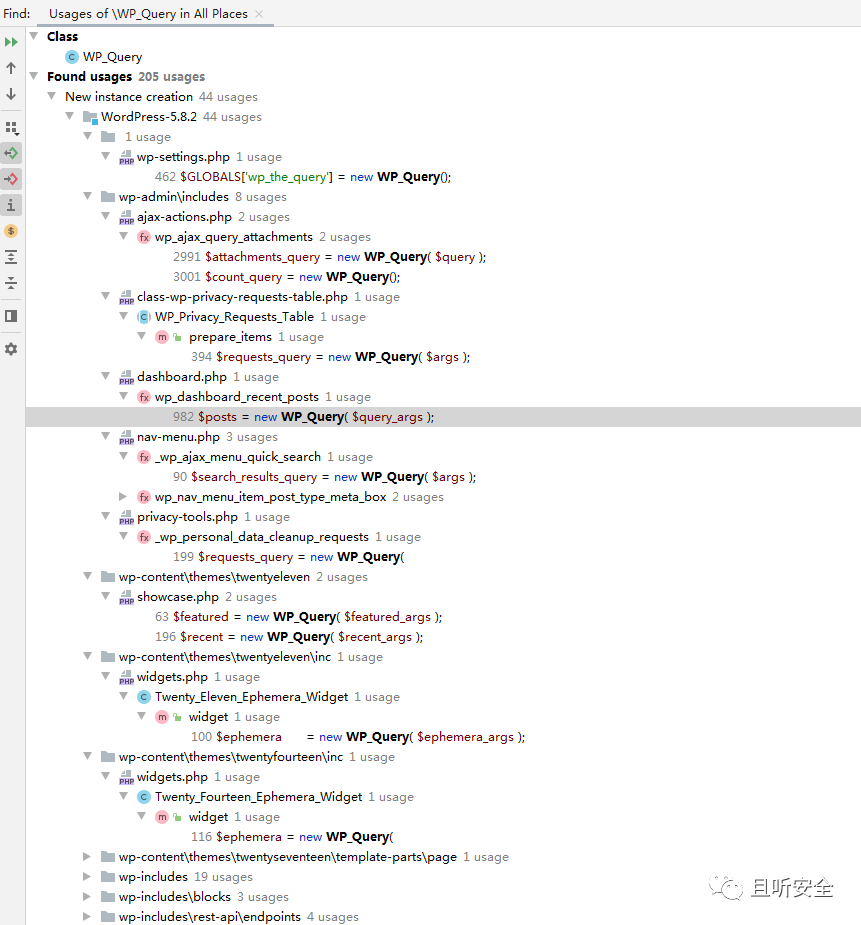The width and height of the screenshot is (861, 925).
Task: Click PHP file icon of privacy-tools.php
Action: (x=126, y=518)
